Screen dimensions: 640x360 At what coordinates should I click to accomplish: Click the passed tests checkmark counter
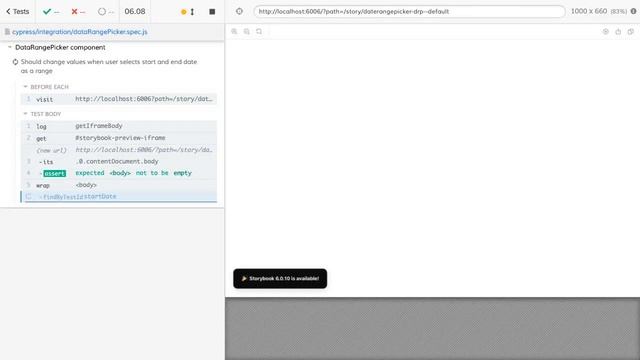coord(51,11)
